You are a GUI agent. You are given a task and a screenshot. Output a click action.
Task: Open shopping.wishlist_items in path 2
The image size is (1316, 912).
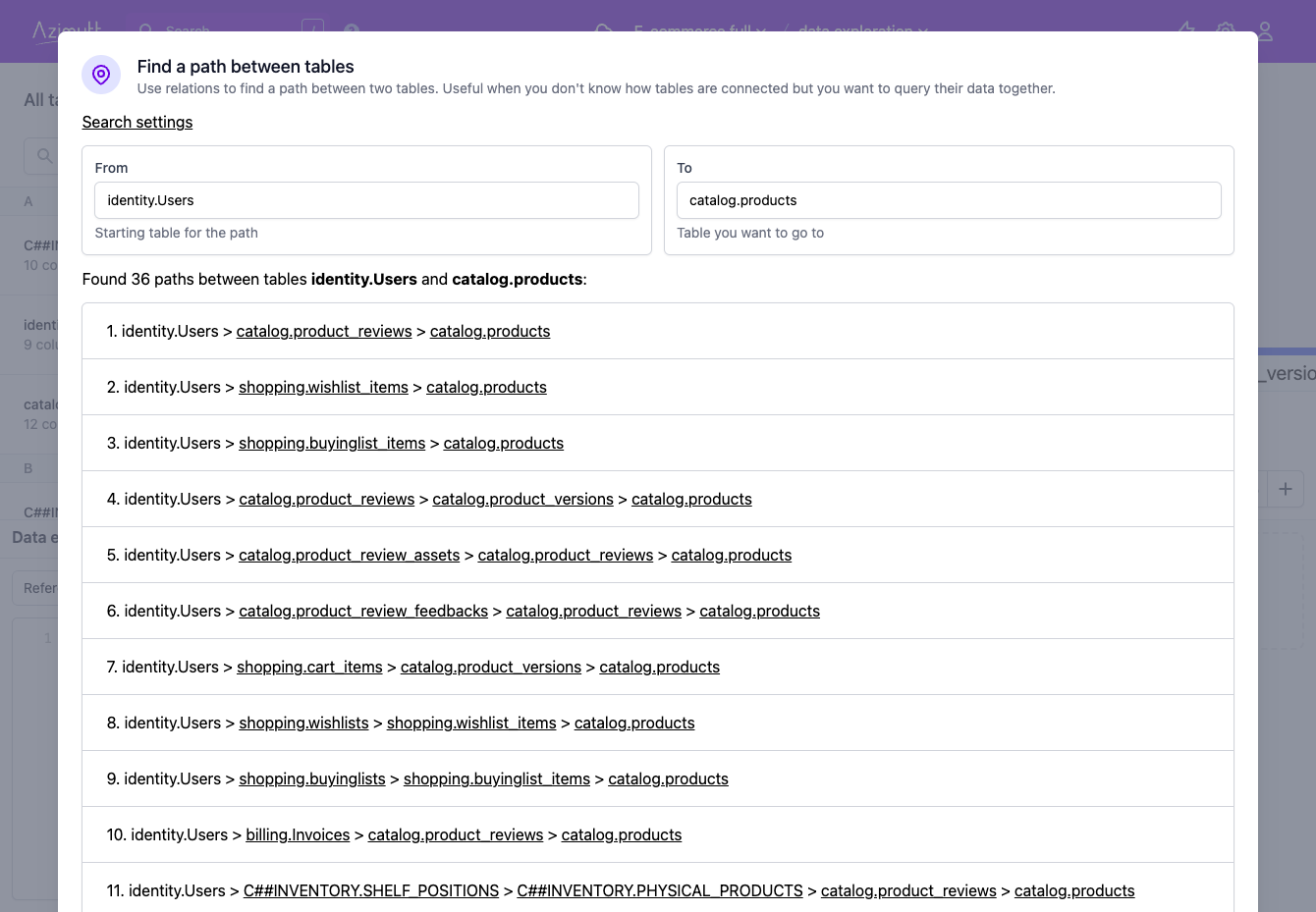323,387
